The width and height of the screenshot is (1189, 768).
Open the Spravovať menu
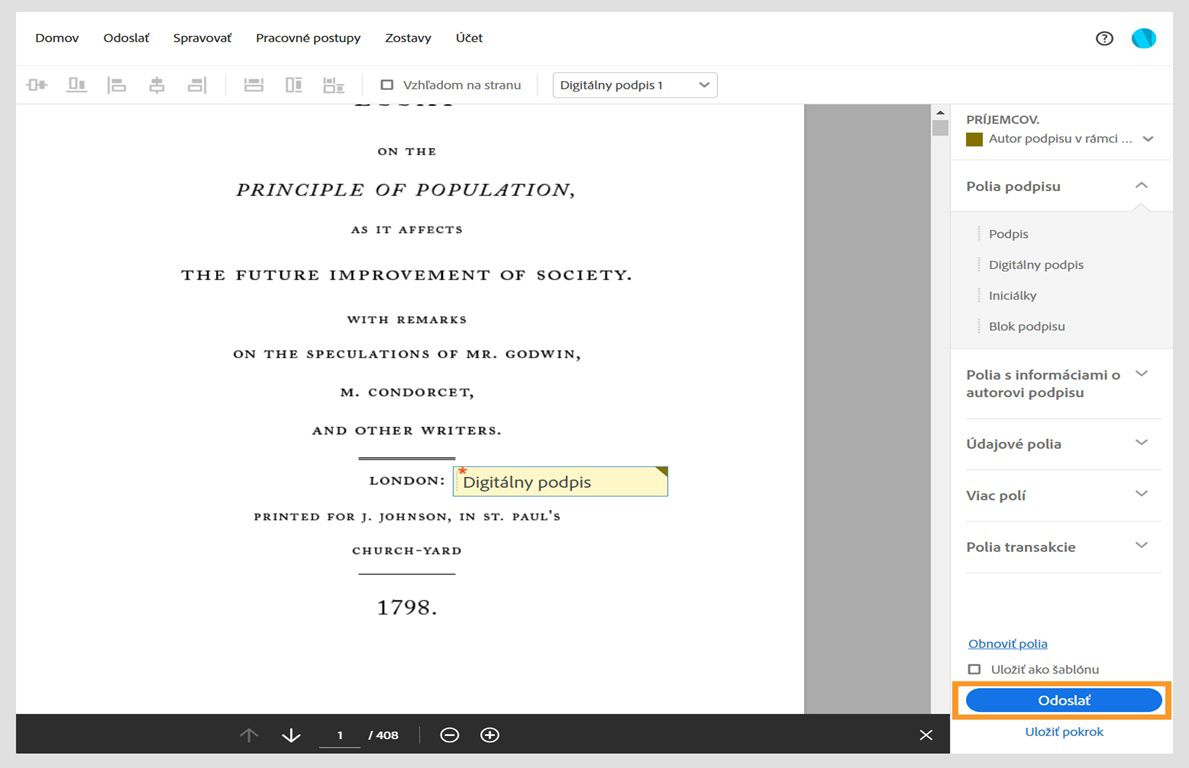coord(202,38)
